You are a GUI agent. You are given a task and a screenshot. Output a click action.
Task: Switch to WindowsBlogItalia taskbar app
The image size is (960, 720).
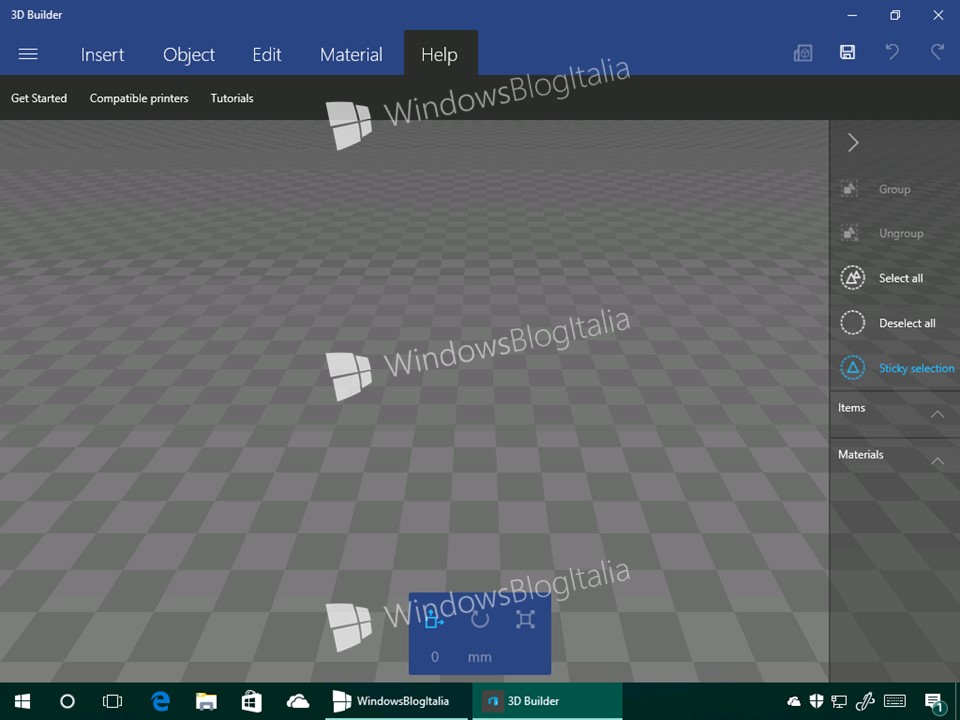[x=397, y=701]
